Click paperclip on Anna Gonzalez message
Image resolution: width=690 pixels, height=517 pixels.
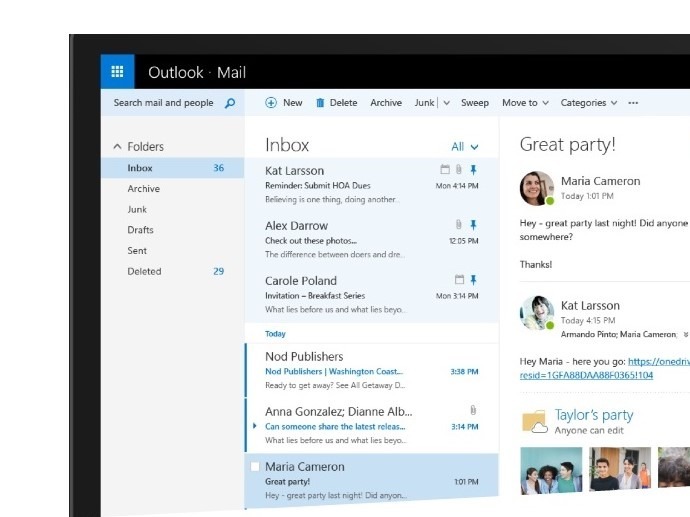(473, 410)
